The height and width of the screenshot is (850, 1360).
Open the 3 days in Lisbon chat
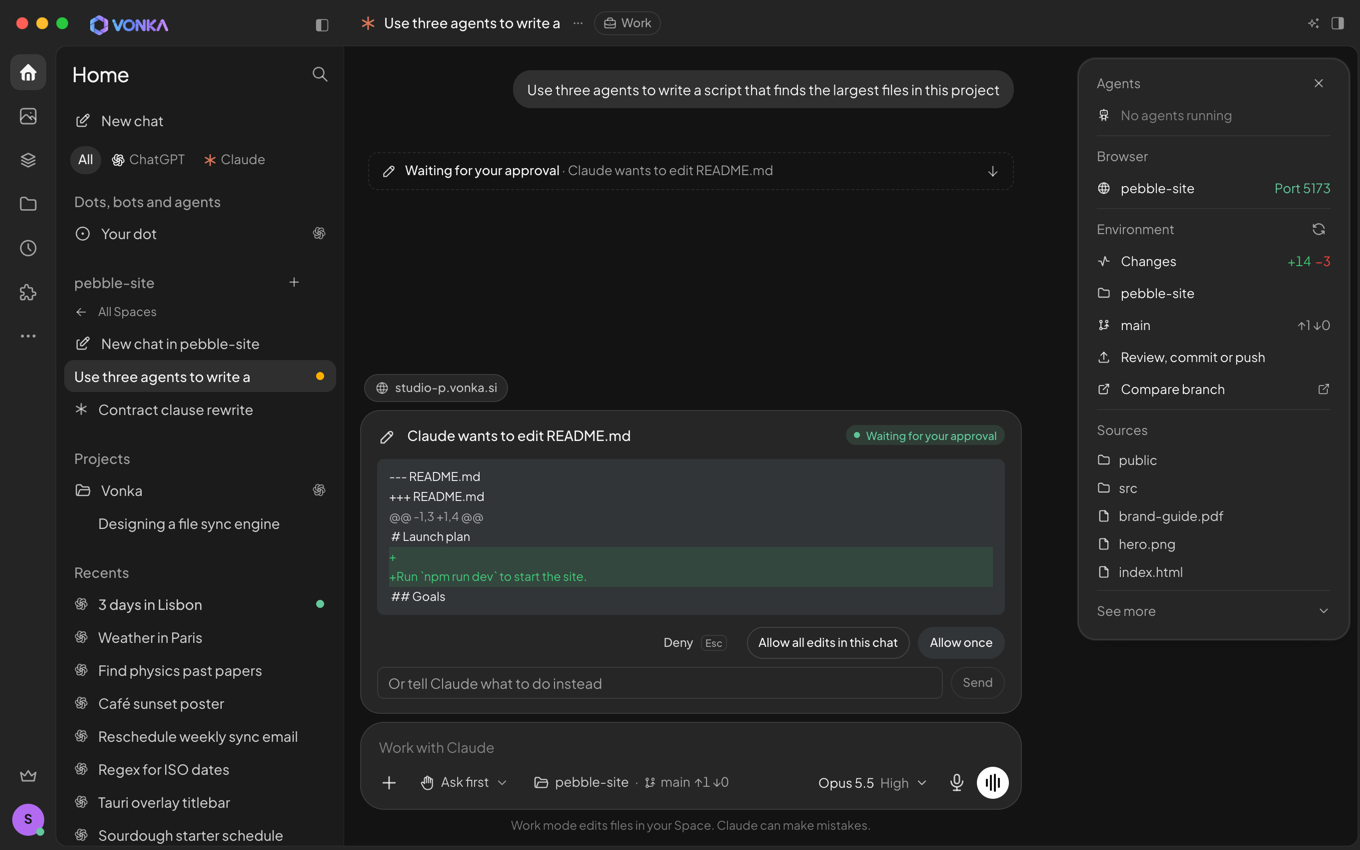coord(200,605)
